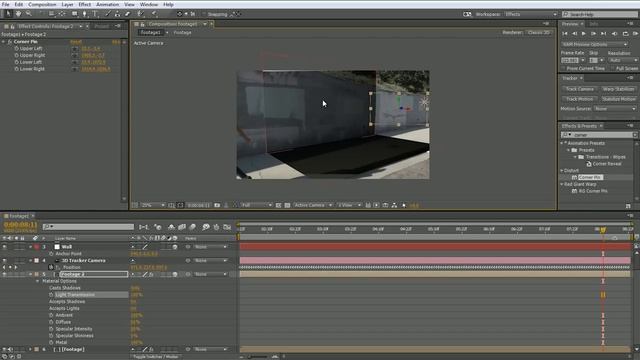640x360 pixels.
Task: Open the Composition menu
Action: pos(42,4)
